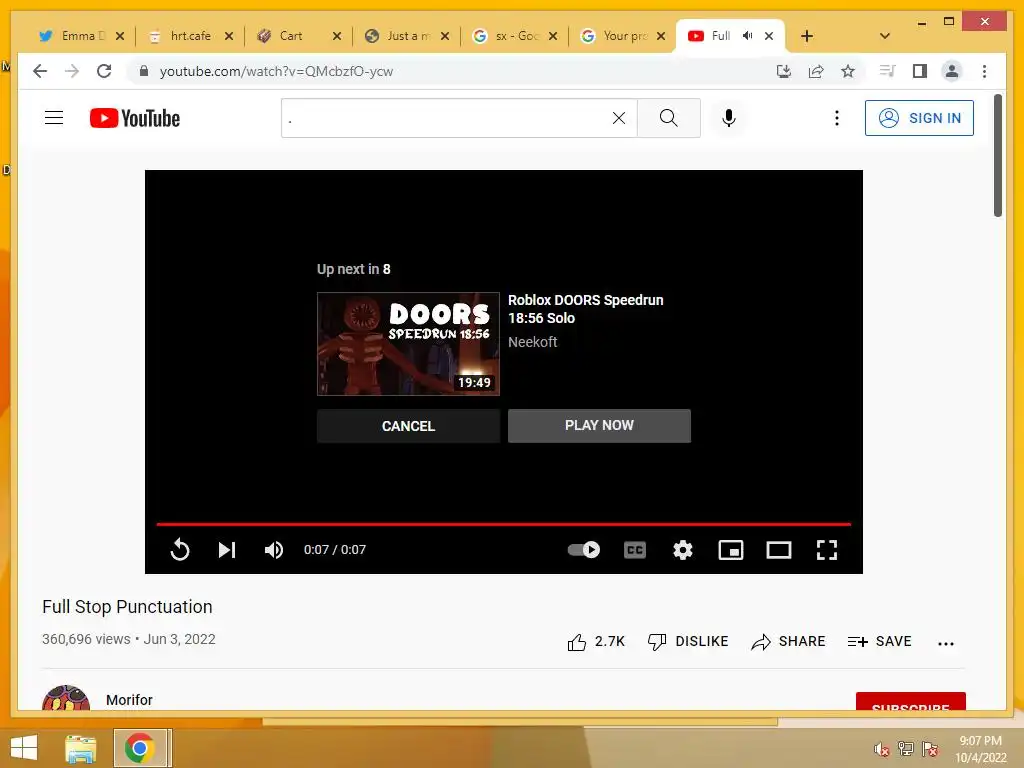Open more actions ellipsis below video
The image size is (1024, 768).
pyautogui.click(x=946, y=643)
